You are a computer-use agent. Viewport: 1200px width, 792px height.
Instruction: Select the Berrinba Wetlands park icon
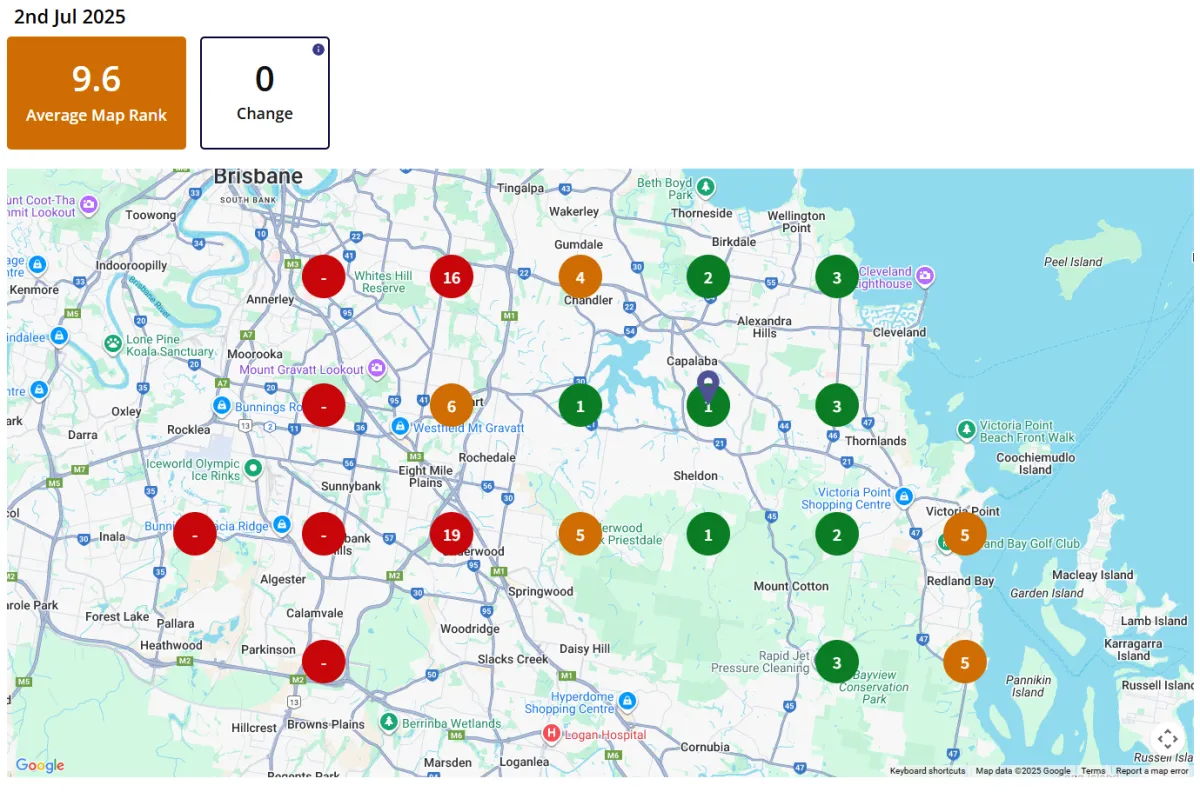point(388,722)
